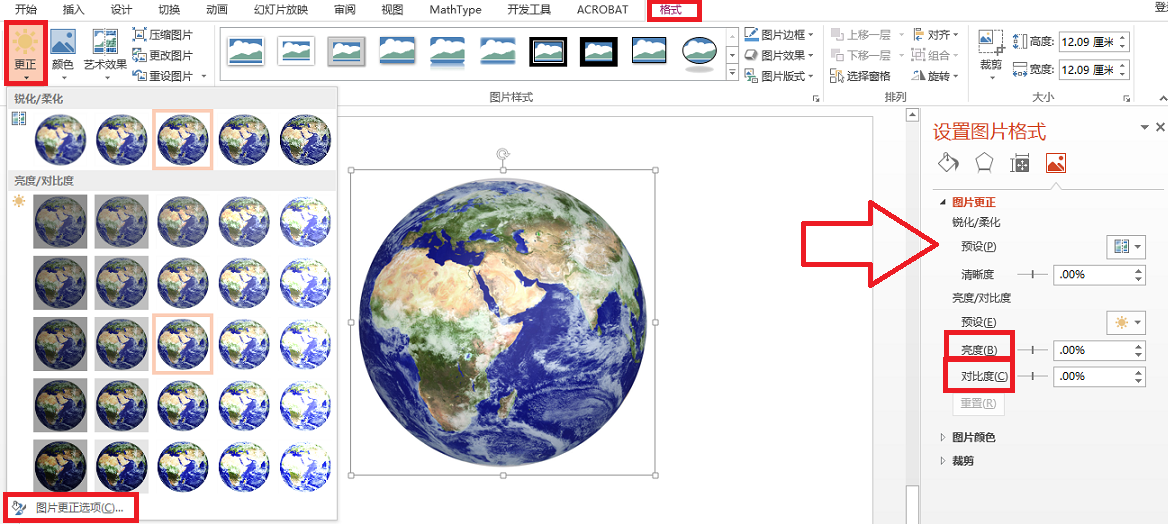Apply the oval picture style thumbnail

click(x=699, y=52)
